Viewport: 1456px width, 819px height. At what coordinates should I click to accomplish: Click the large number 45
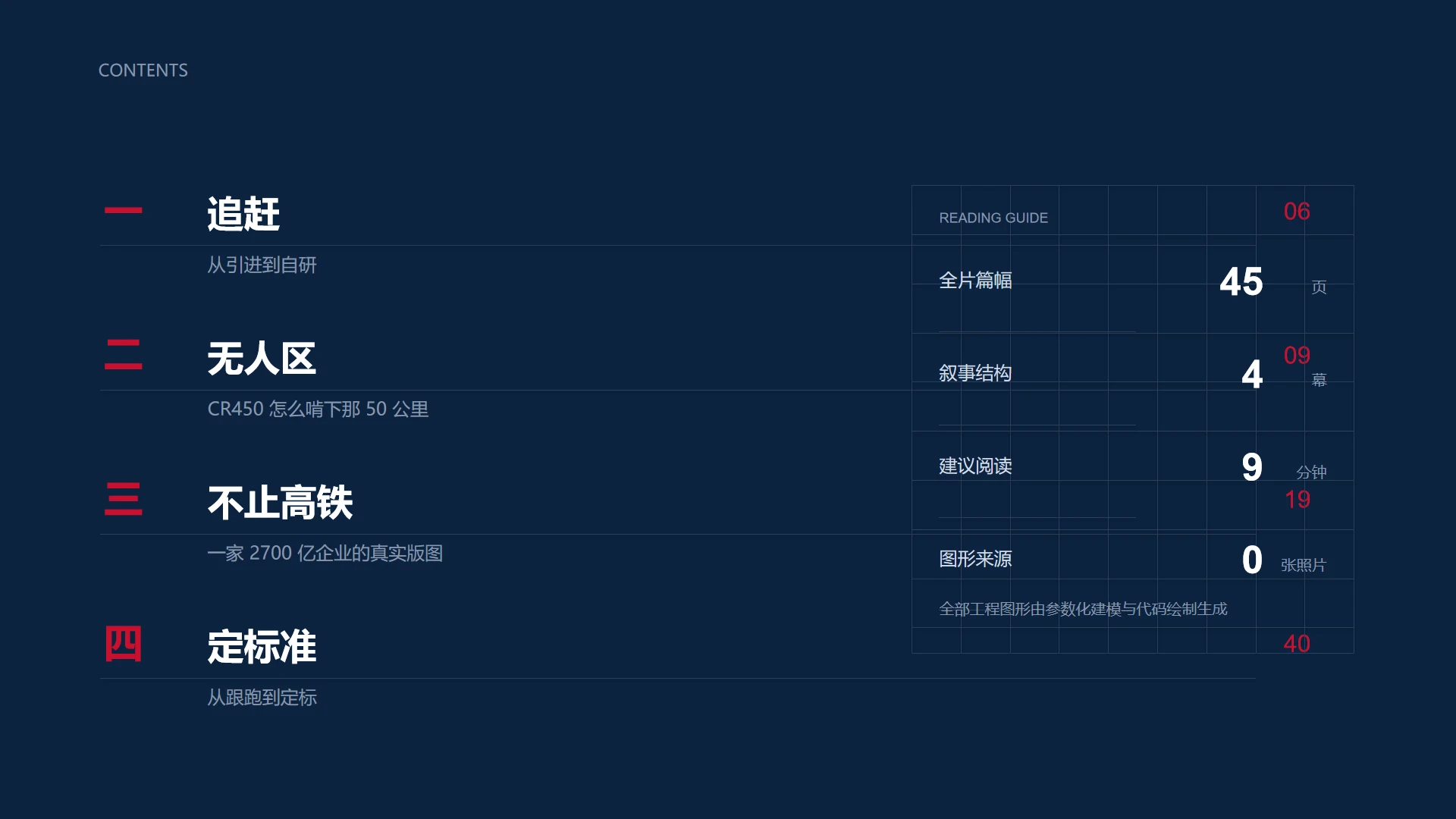click(1241, 281)
